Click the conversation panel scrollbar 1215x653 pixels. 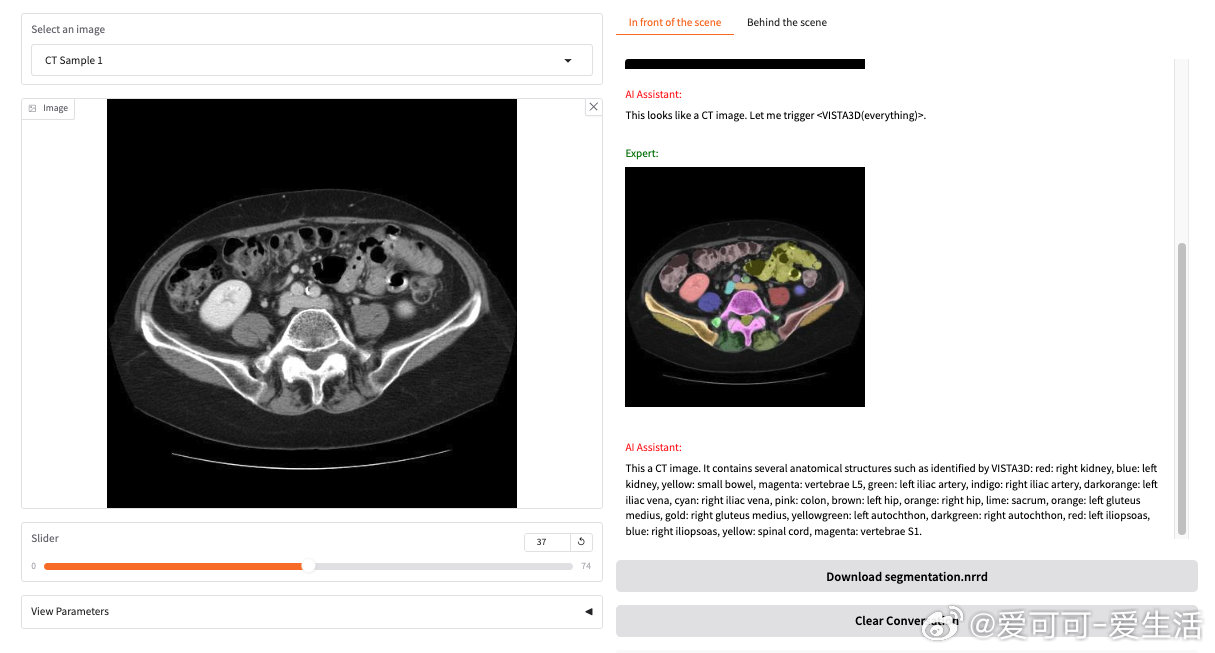(x=1182, y=388)
